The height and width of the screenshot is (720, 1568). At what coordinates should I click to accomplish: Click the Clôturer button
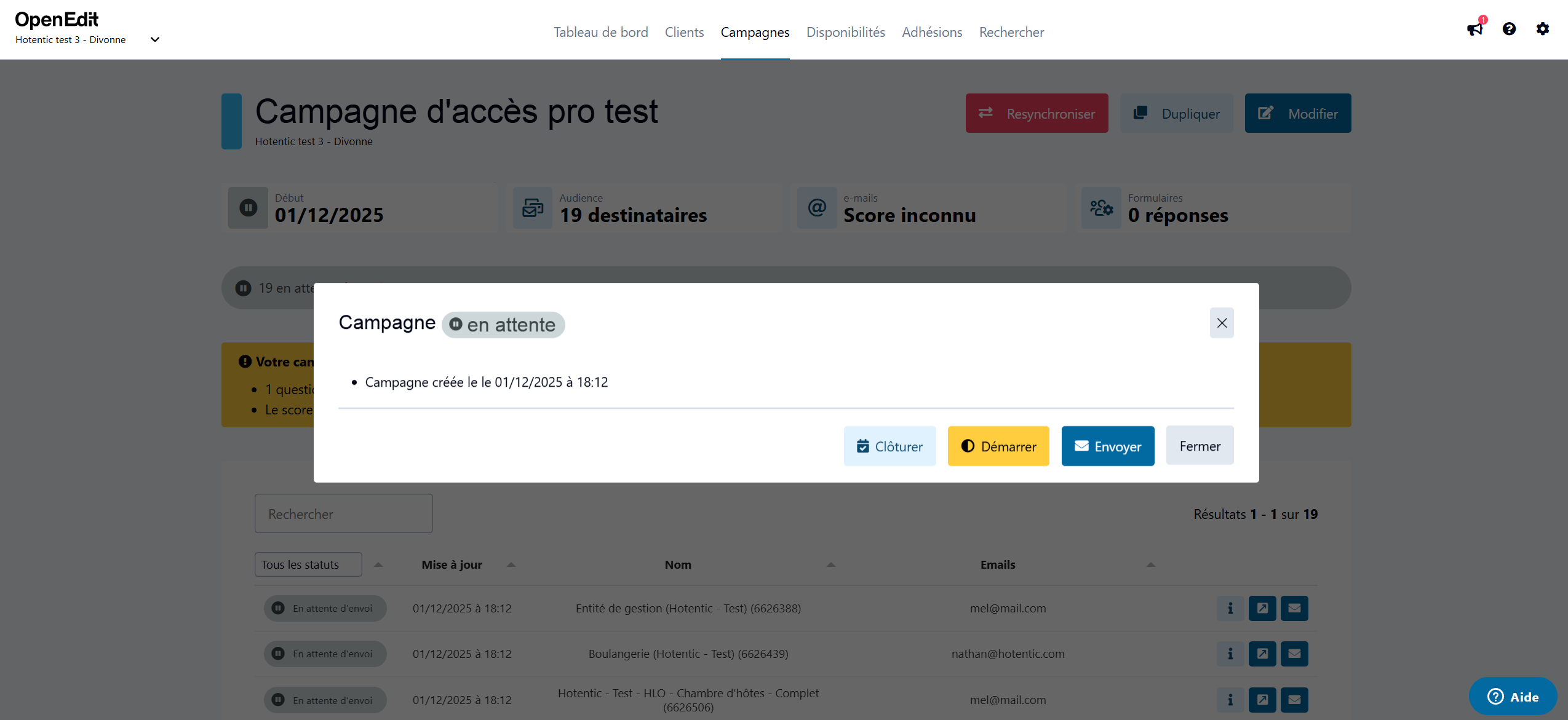[889, 446]
